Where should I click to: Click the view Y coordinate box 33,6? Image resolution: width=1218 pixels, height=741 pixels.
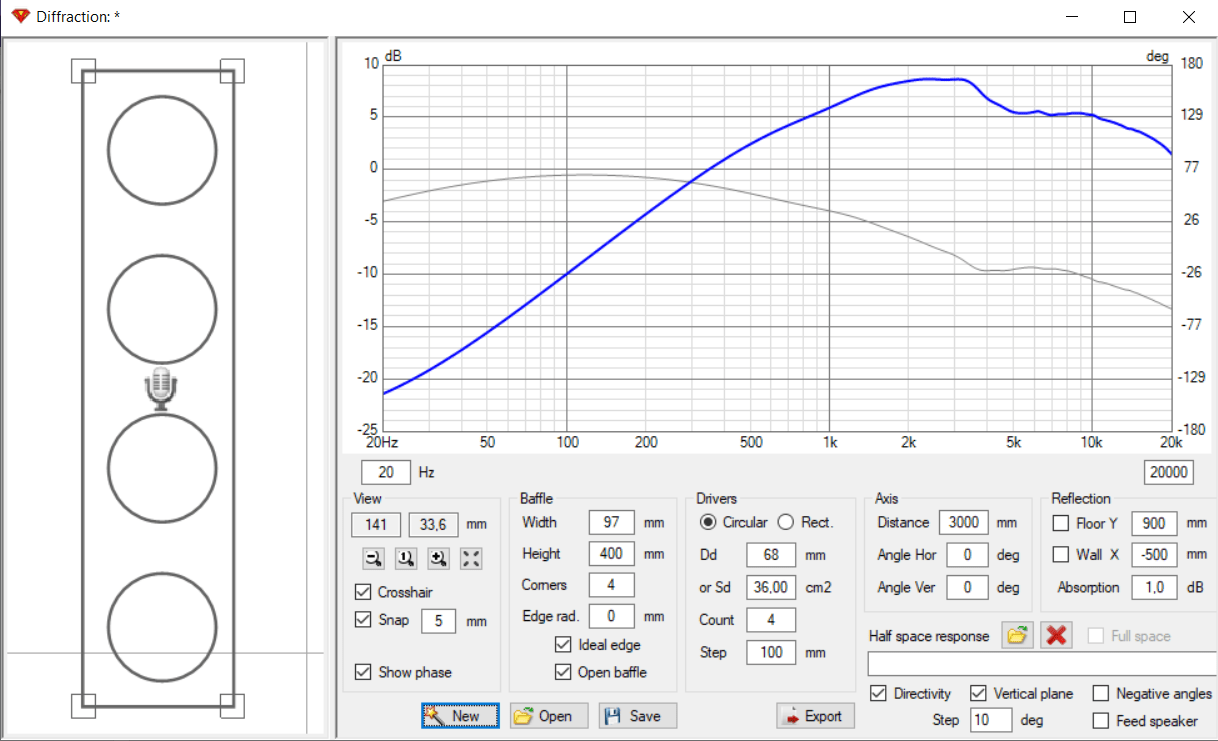tap(434, 524)
